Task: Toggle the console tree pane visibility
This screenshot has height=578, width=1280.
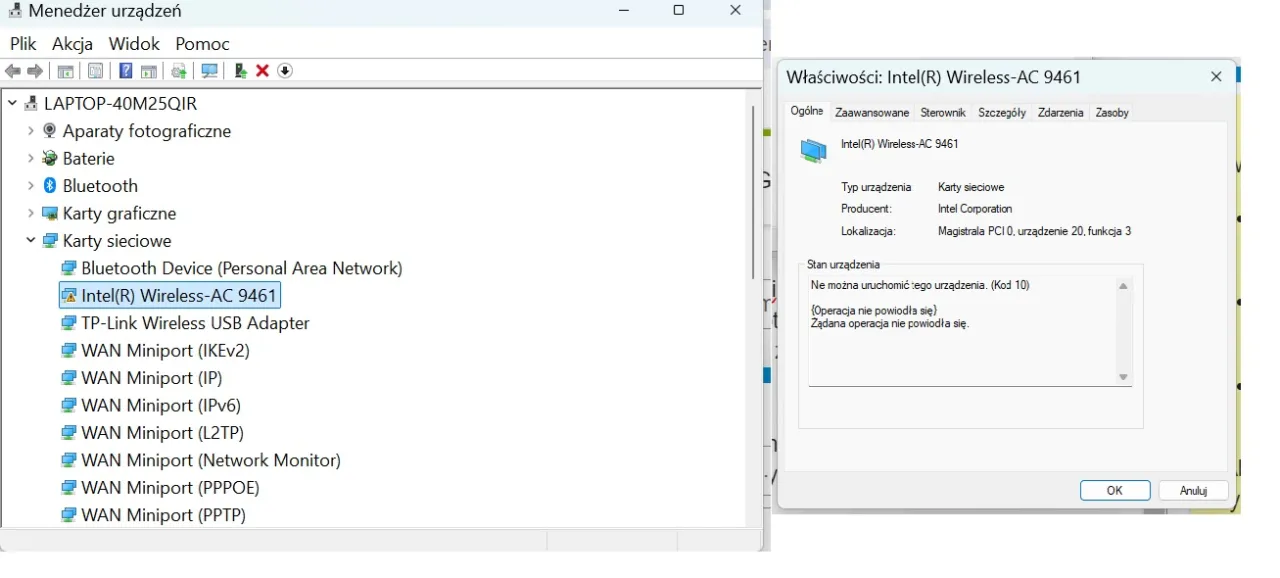Action: (x=64, y=70)
